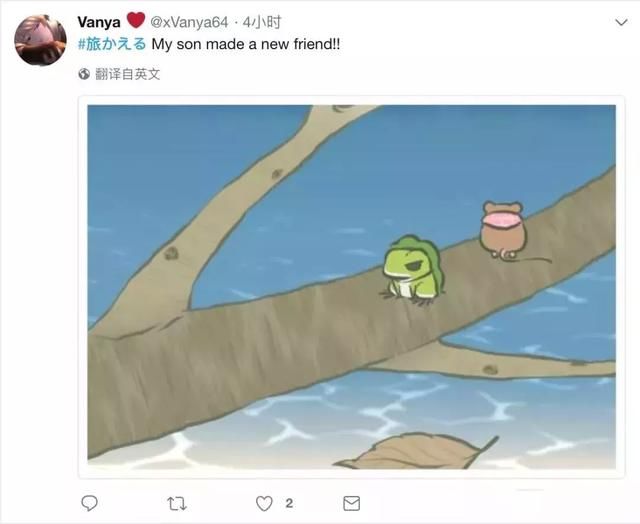The height and width of the screenshot is (524, 640).
Task: Open the #旅かえる hashtag
Action: point(112,44)
